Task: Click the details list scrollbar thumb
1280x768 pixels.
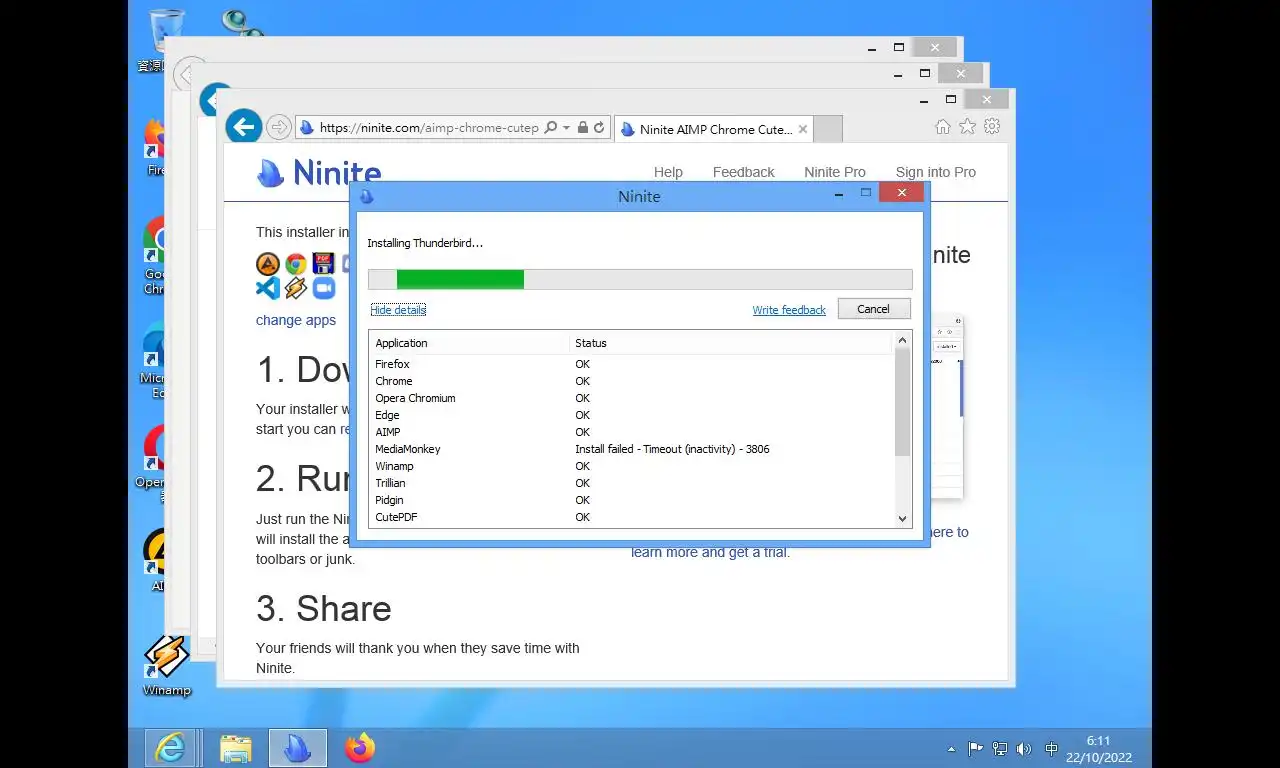Action: (903, 402)
